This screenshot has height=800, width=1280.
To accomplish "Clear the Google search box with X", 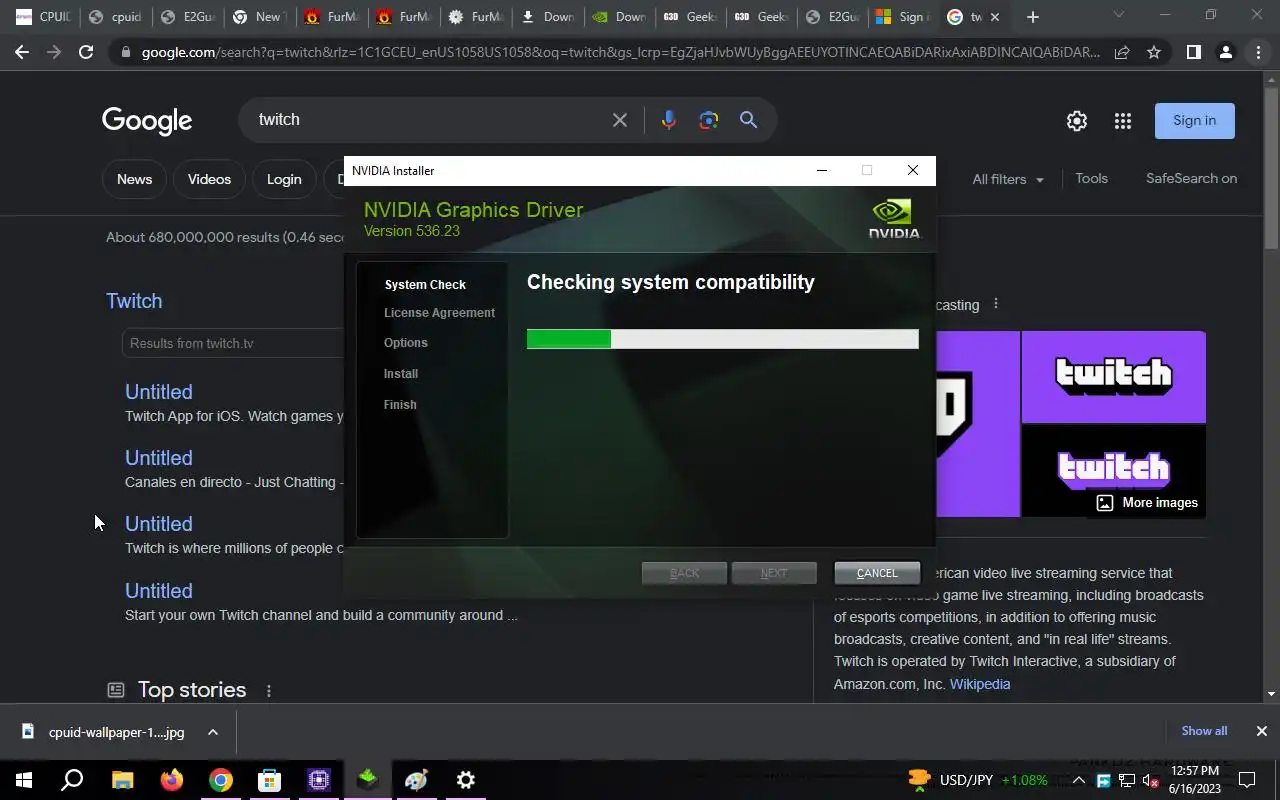I will 620,120.
